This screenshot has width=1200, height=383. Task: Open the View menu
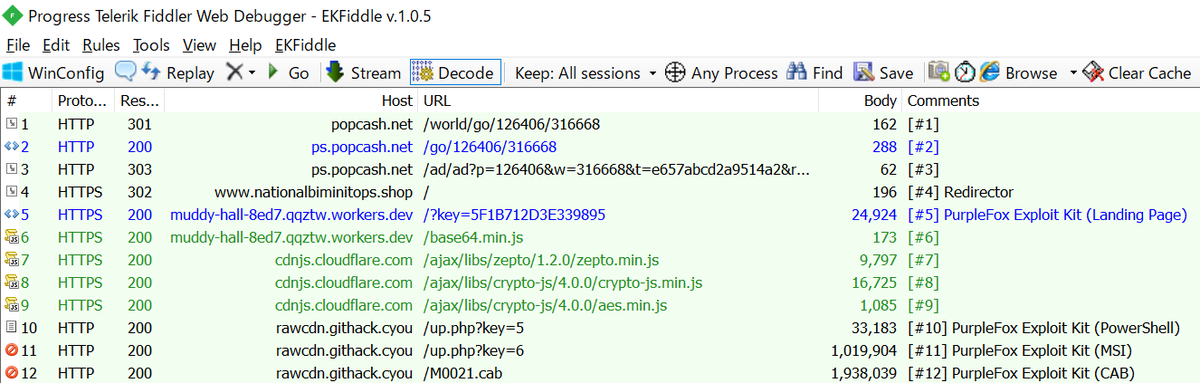200,45
